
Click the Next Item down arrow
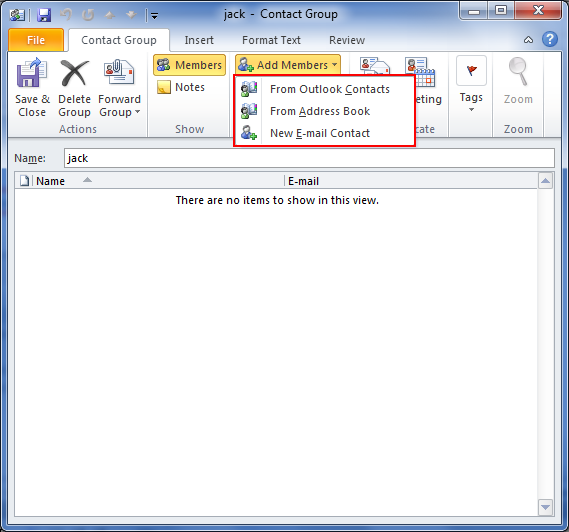[x=131, y=15]
